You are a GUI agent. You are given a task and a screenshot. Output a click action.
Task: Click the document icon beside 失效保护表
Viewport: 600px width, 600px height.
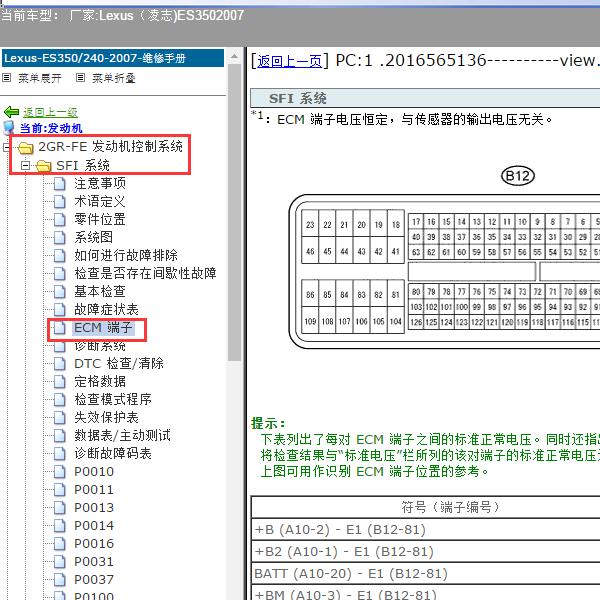[x=60, y=417]
